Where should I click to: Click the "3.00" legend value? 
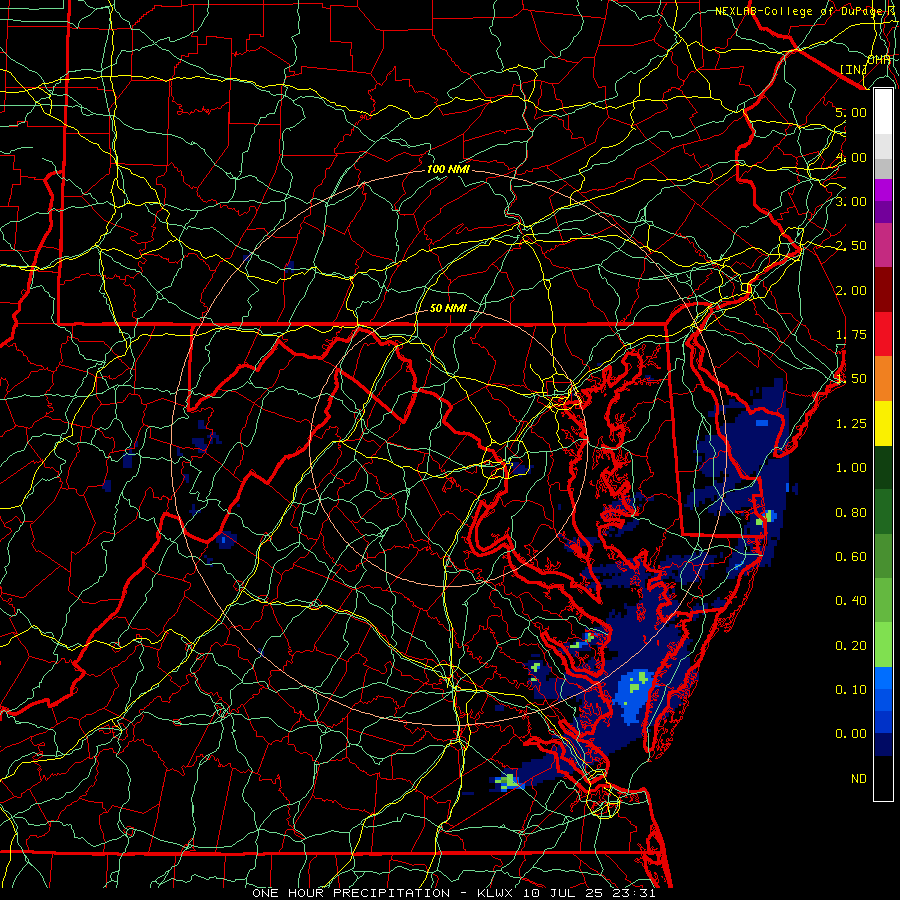coord(851,201)
